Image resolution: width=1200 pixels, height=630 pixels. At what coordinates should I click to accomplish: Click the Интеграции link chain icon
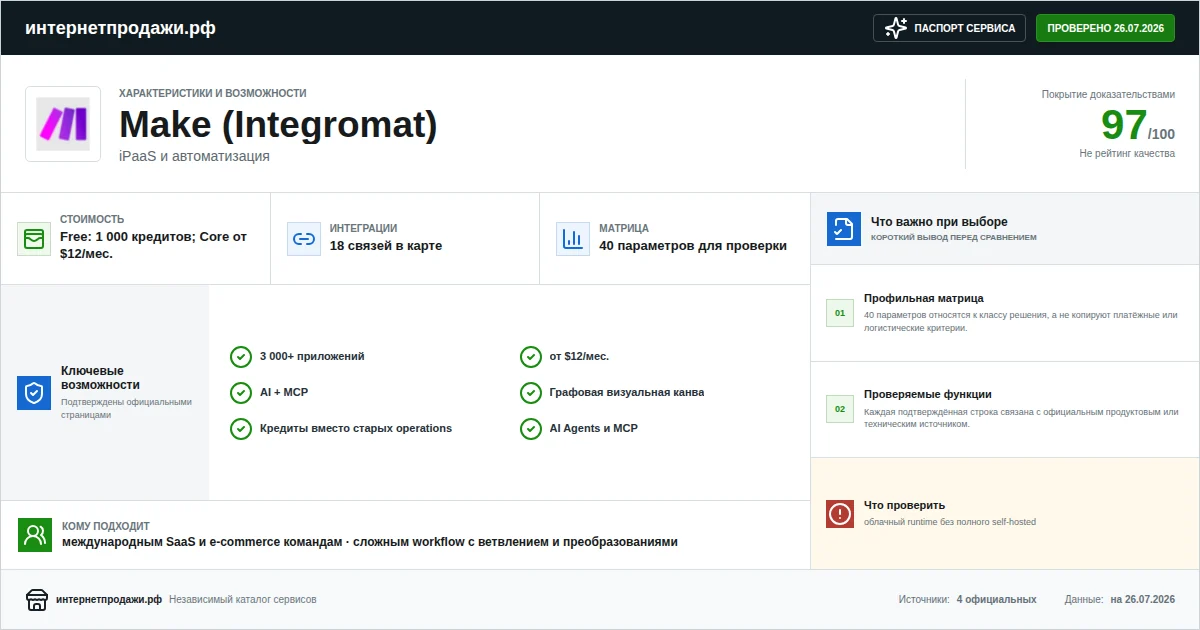point(303,239)
